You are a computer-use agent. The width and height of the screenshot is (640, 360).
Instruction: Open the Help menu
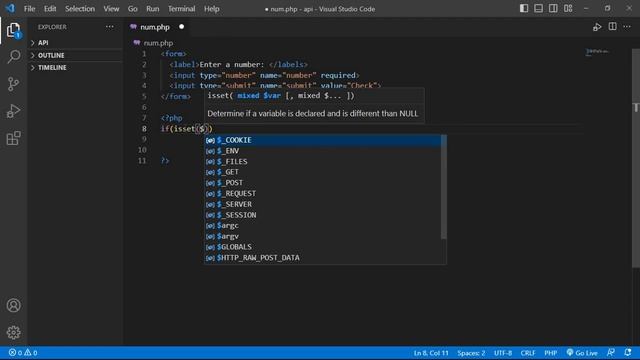point(211,9)
